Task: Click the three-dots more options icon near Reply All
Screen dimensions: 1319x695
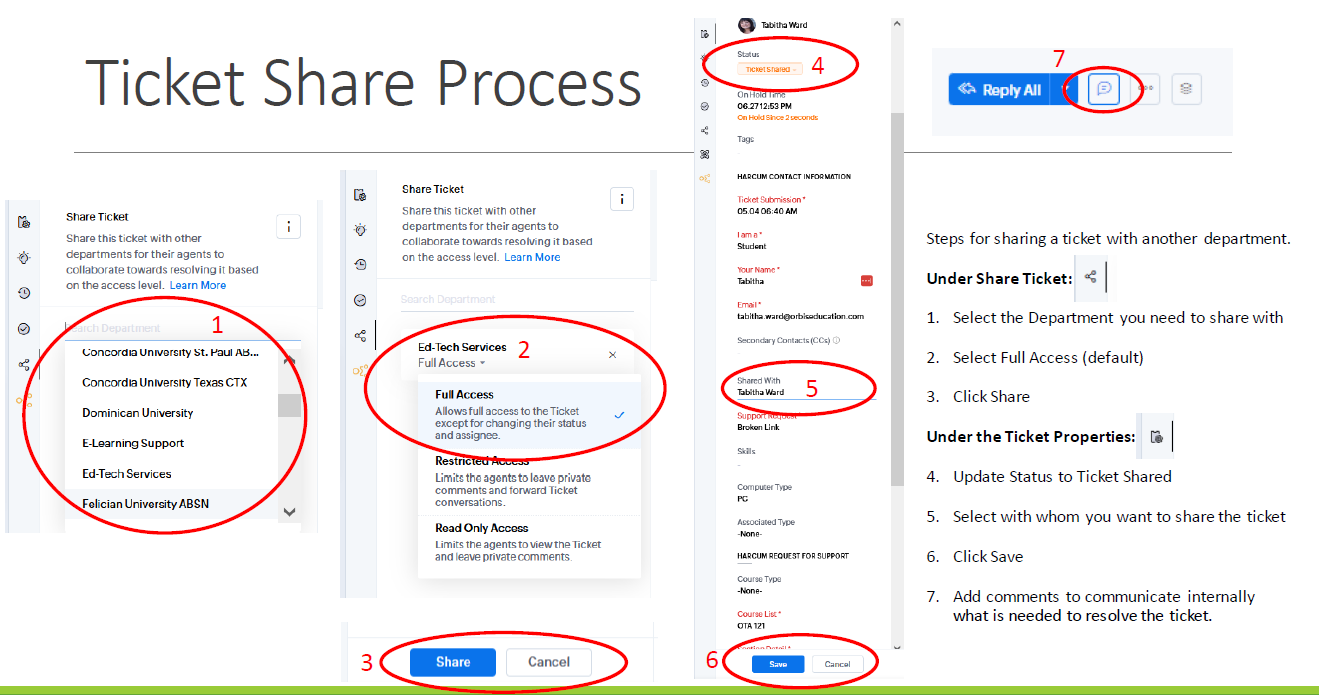Action: [1146, 89]
